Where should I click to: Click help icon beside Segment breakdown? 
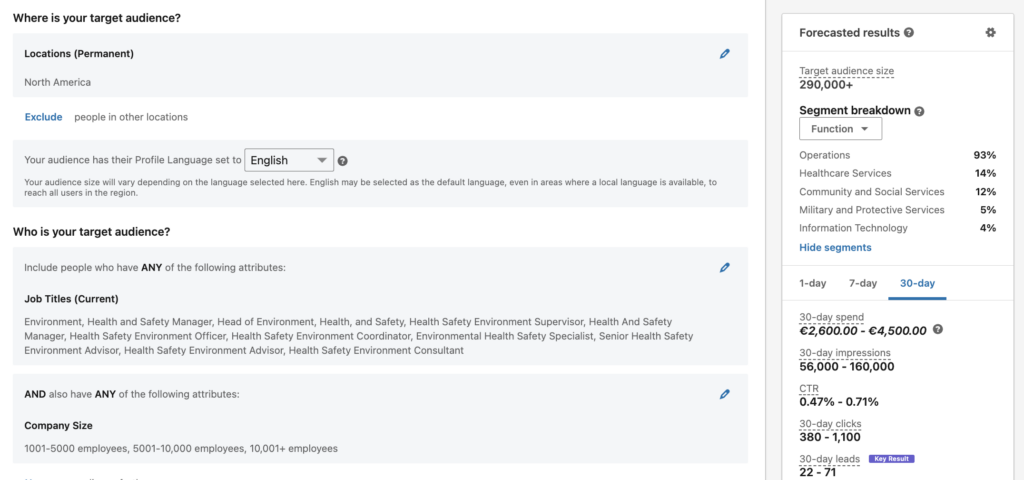pyautogui.click(x=919, y=112)
